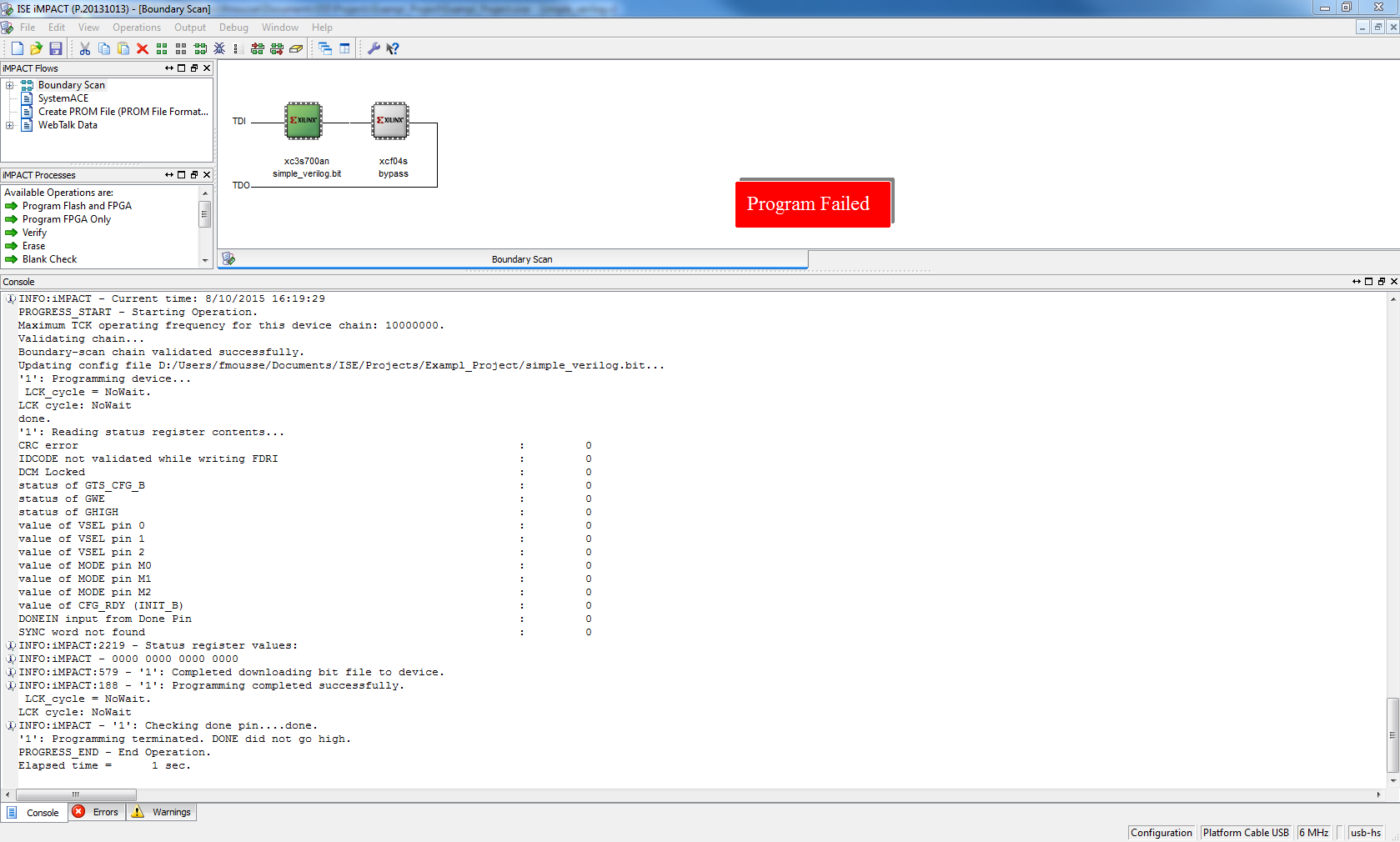
Task: Click the Paste clipboard icon
Action: click(123, 49)
